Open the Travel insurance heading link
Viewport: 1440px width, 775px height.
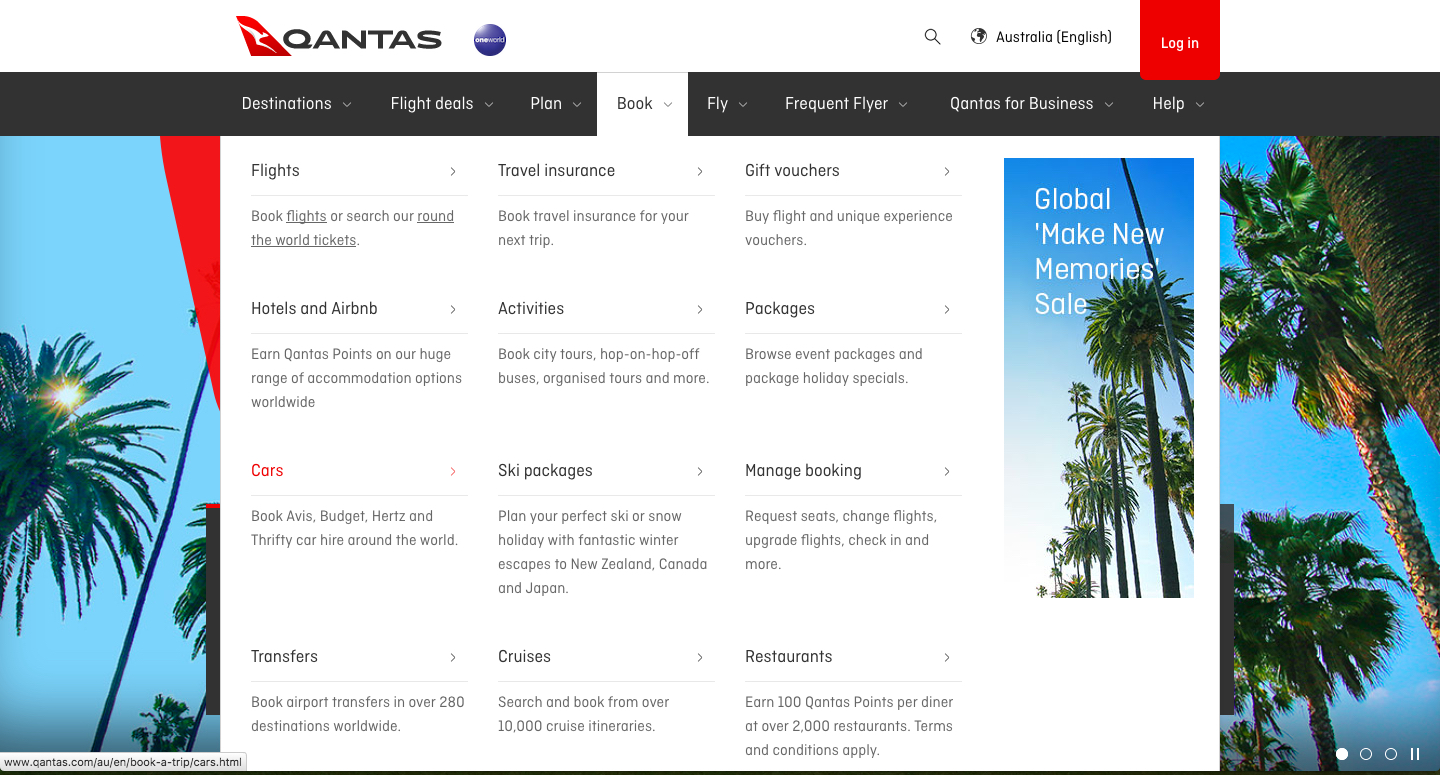coord(556,171)
